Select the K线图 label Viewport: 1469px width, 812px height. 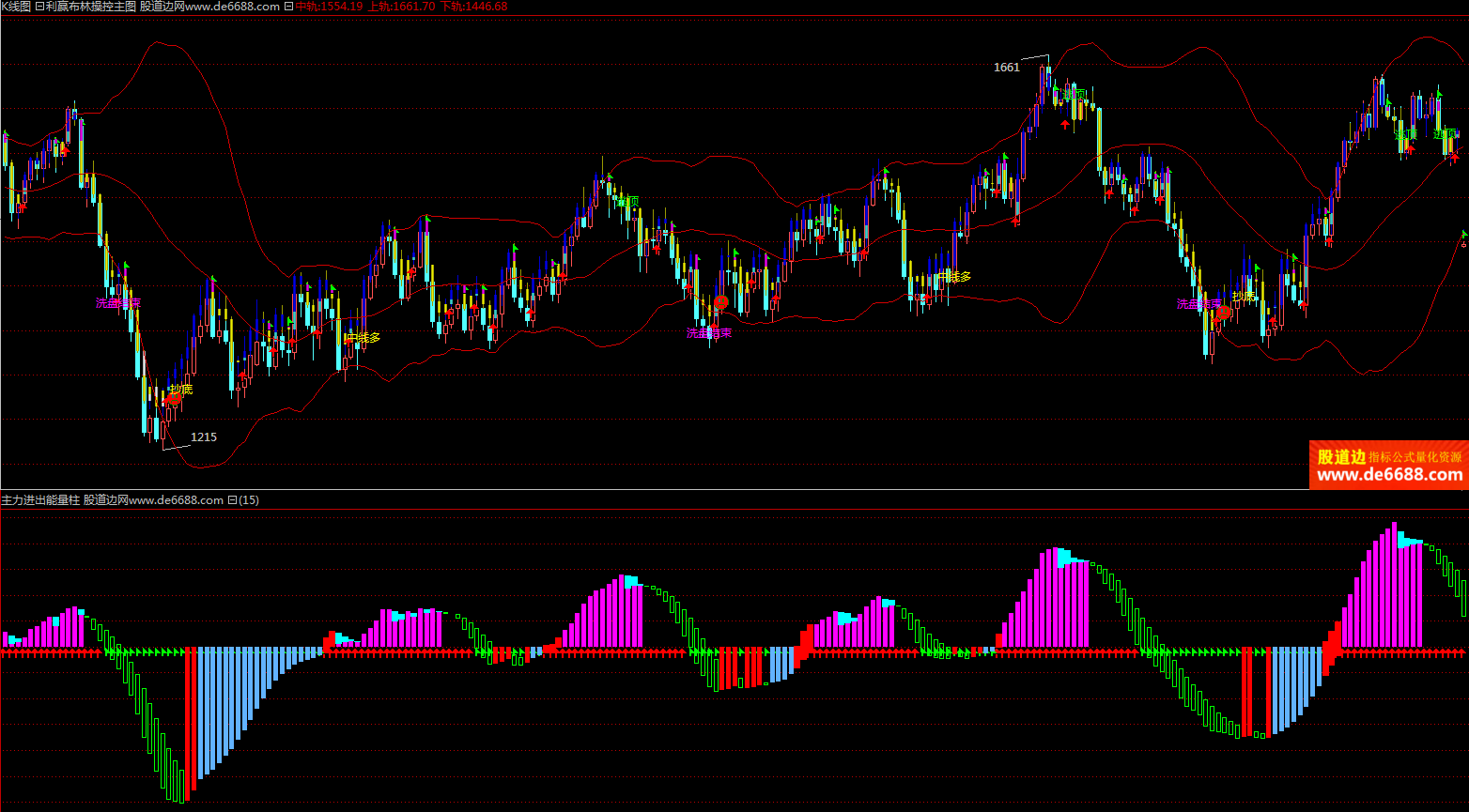click(15, 7)
